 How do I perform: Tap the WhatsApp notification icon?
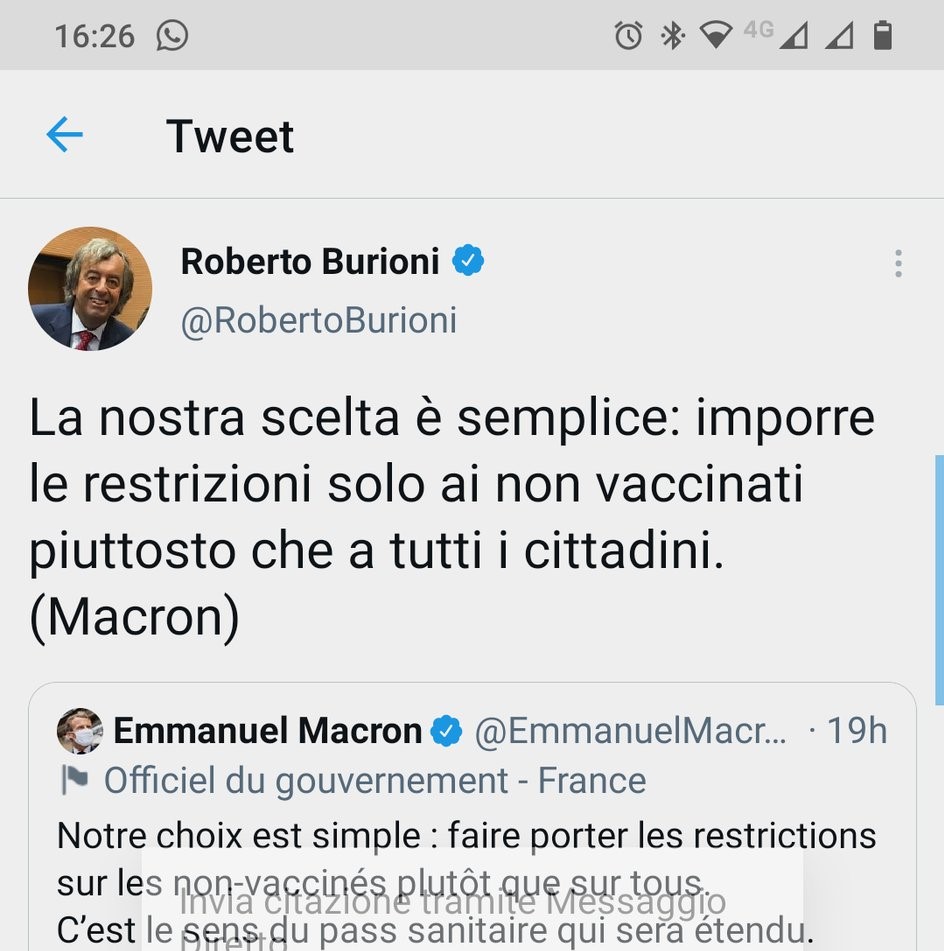point(172,36)
